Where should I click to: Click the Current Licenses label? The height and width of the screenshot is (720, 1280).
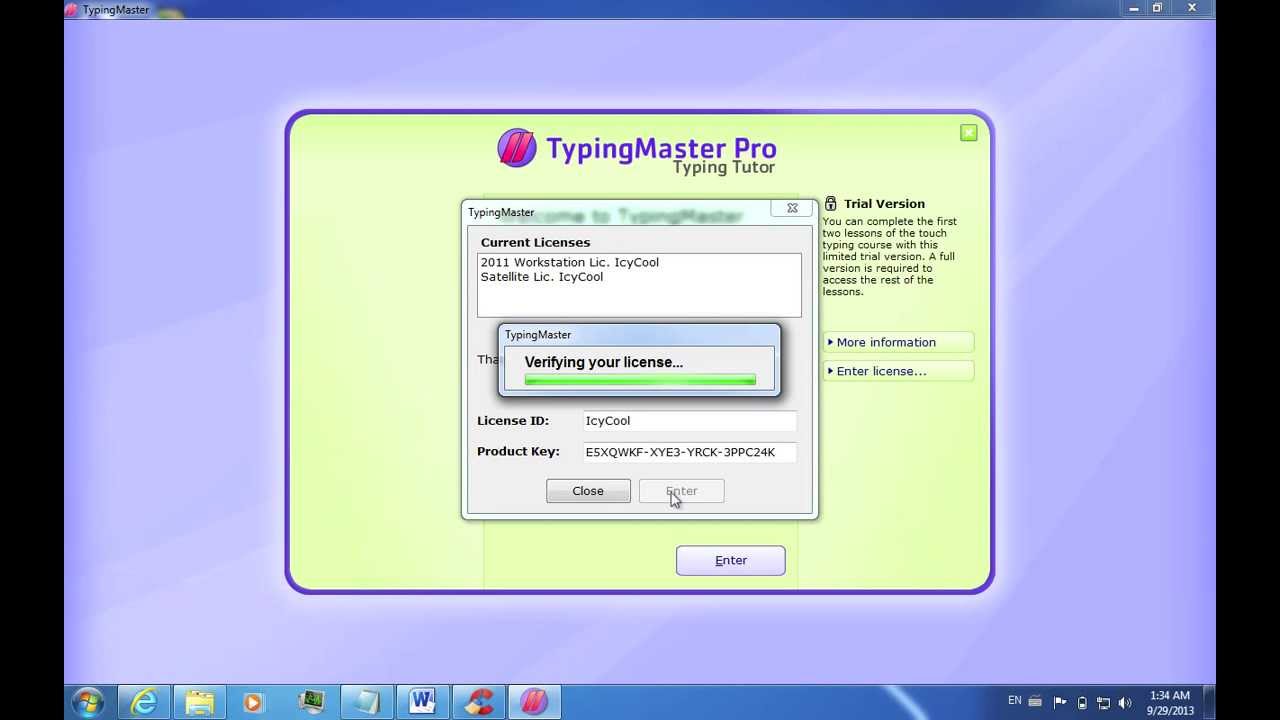535,242
